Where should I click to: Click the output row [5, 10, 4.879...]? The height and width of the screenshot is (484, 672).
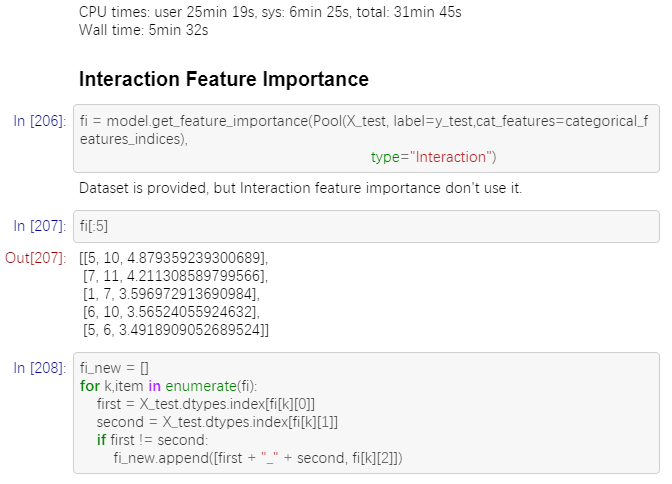(x=174, y=258)
